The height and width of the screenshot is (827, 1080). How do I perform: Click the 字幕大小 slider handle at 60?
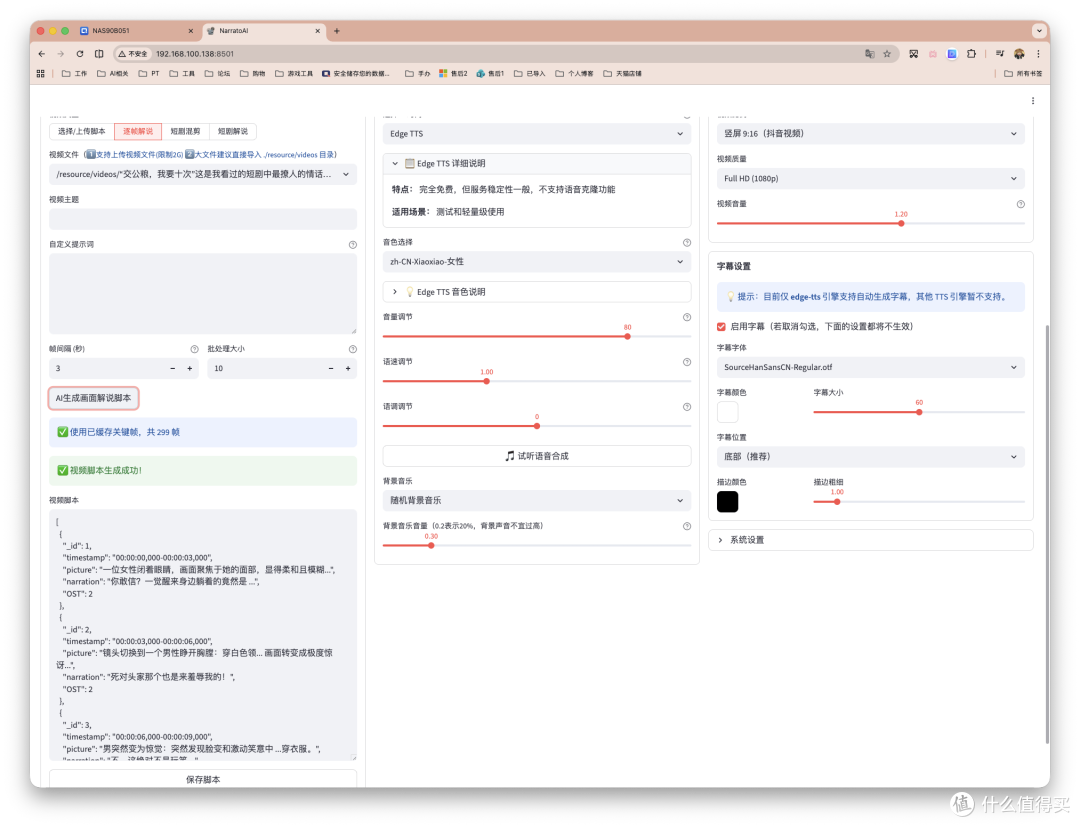click(920, 412)
